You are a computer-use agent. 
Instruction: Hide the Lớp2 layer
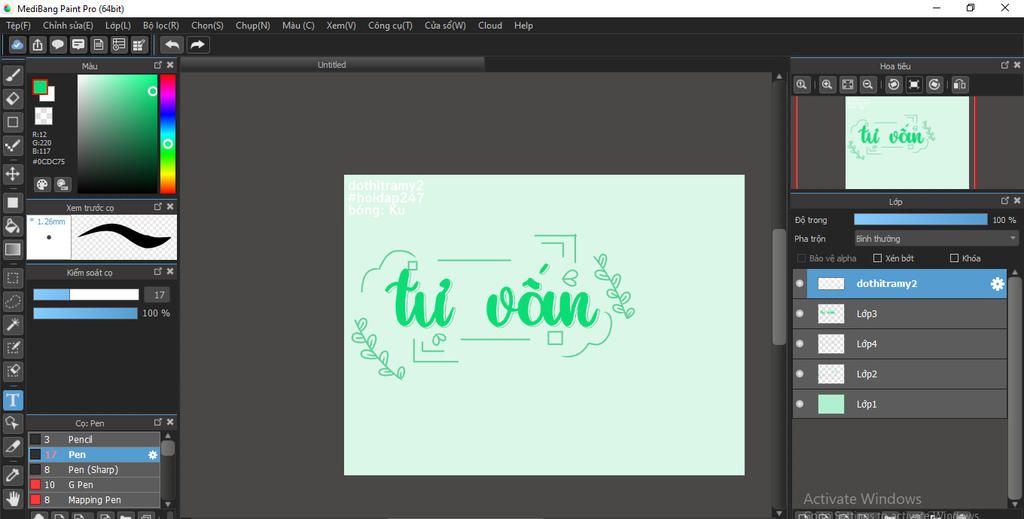coord(799,373)
